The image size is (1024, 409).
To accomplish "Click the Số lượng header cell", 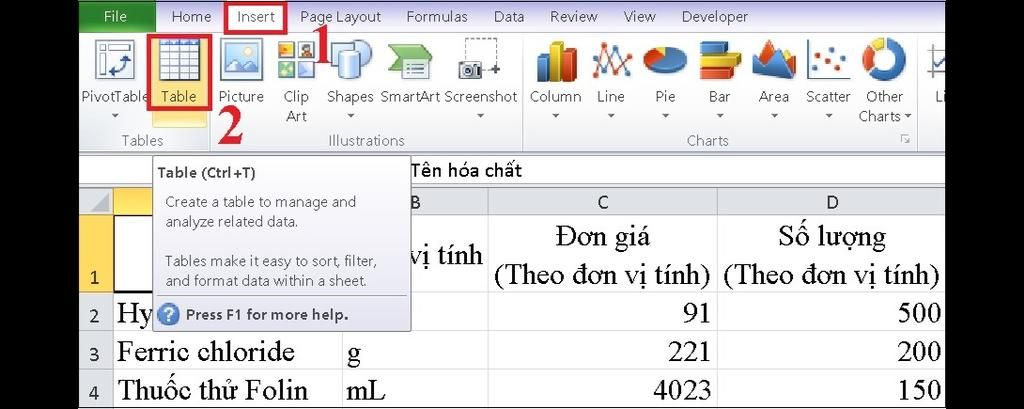I will pos(831,254).
